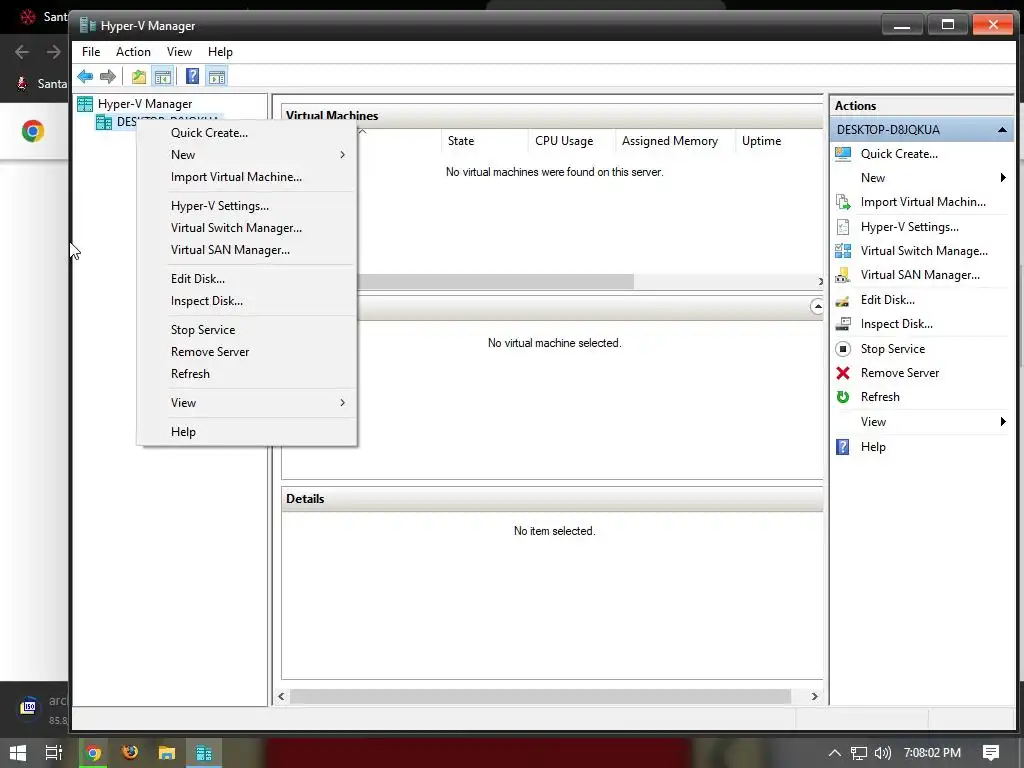Click the bottom horizontal scrollbar right arrow

(x=814, y=696)
